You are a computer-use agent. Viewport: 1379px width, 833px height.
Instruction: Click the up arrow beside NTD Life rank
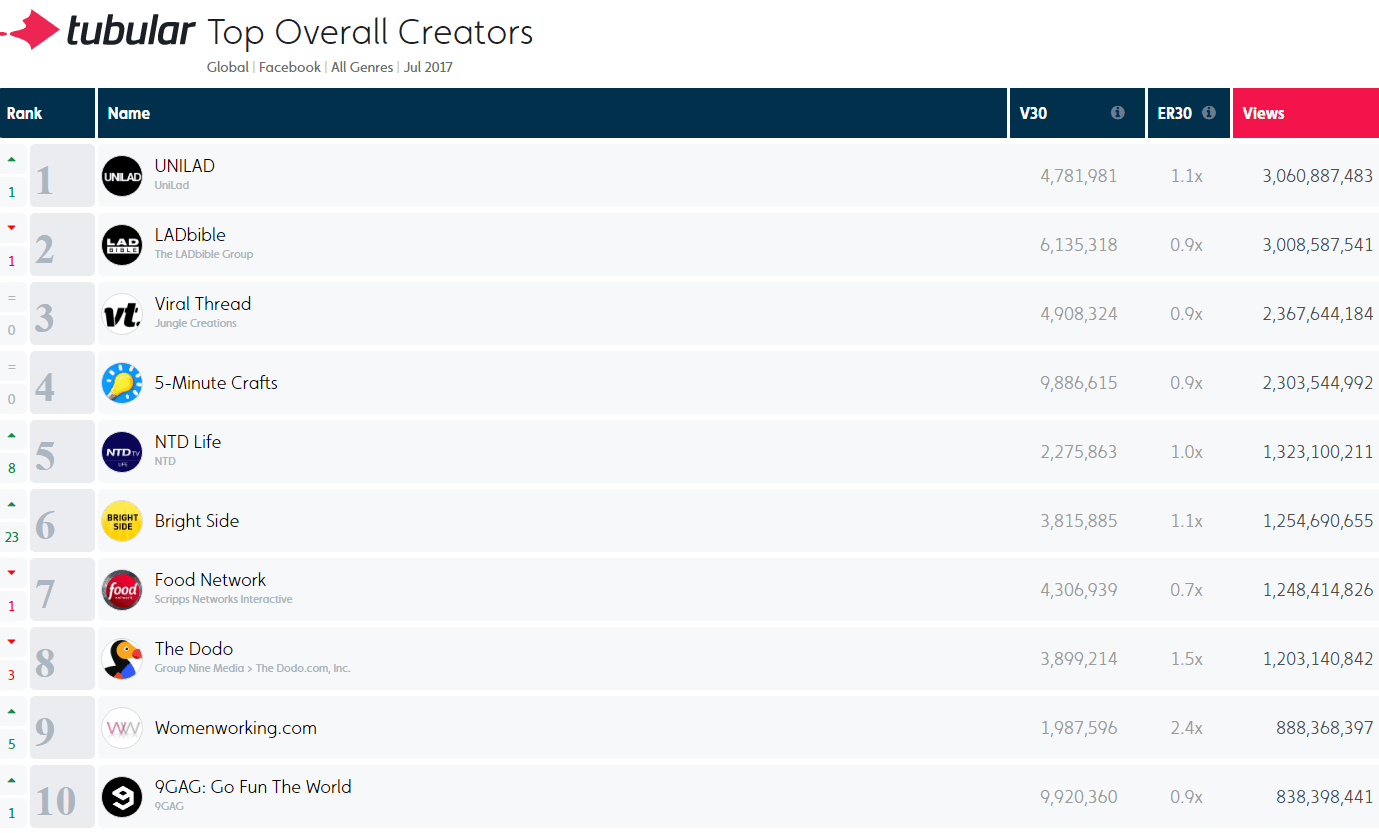click(12, 435)
